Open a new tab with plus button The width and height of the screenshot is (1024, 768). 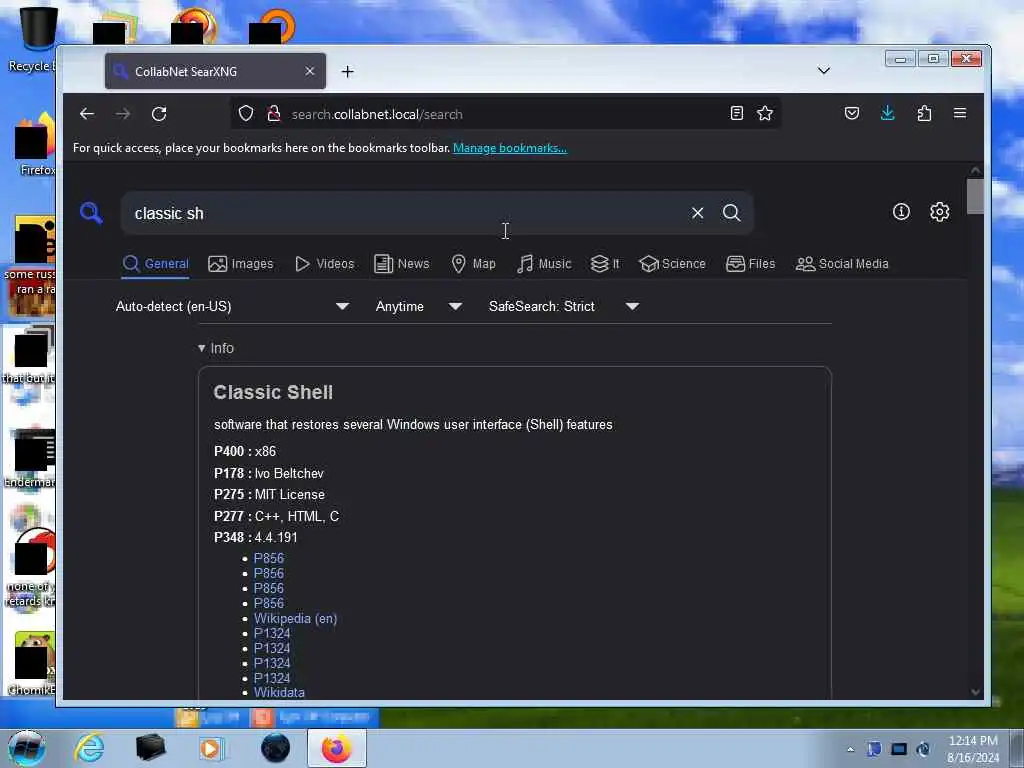[x=347, y=71]
